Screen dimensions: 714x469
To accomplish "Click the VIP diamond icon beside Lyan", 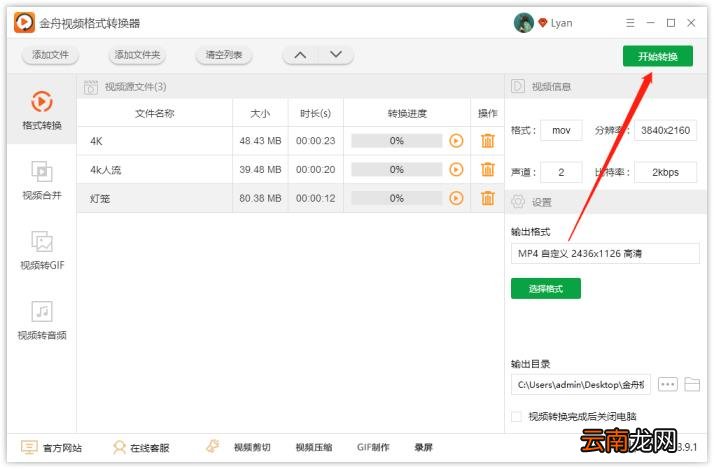I will (542, 22).
